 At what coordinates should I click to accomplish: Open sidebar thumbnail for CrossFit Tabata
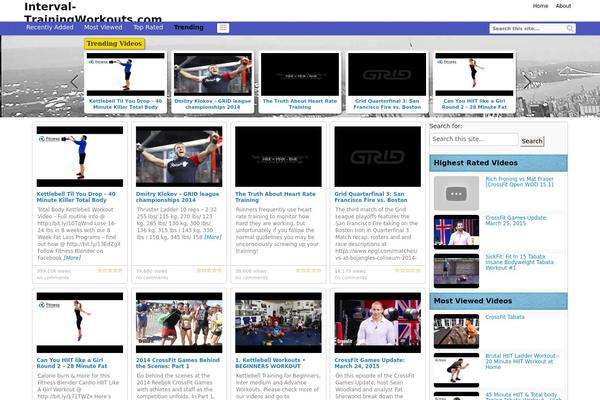point(456,331)
